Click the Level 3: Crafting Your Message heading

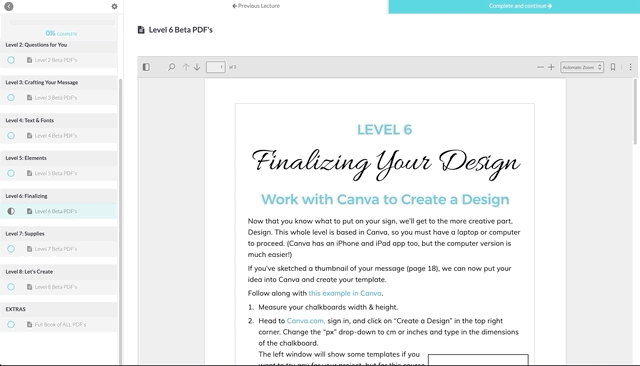tap(42, 82)
